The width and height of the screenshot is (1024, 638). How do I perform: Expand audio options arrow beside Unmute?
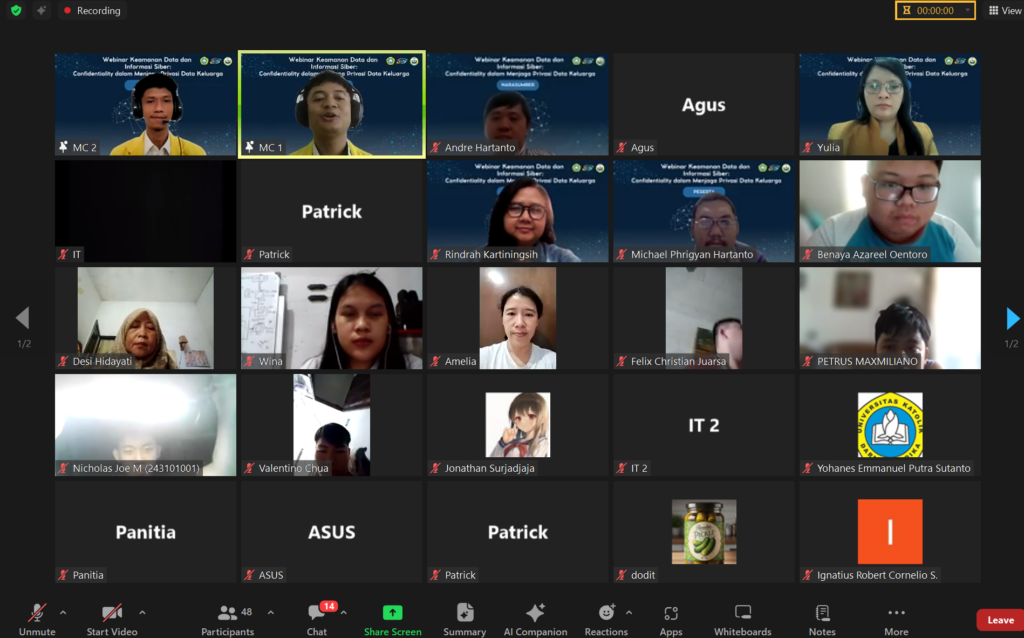[x=63, y=612]
